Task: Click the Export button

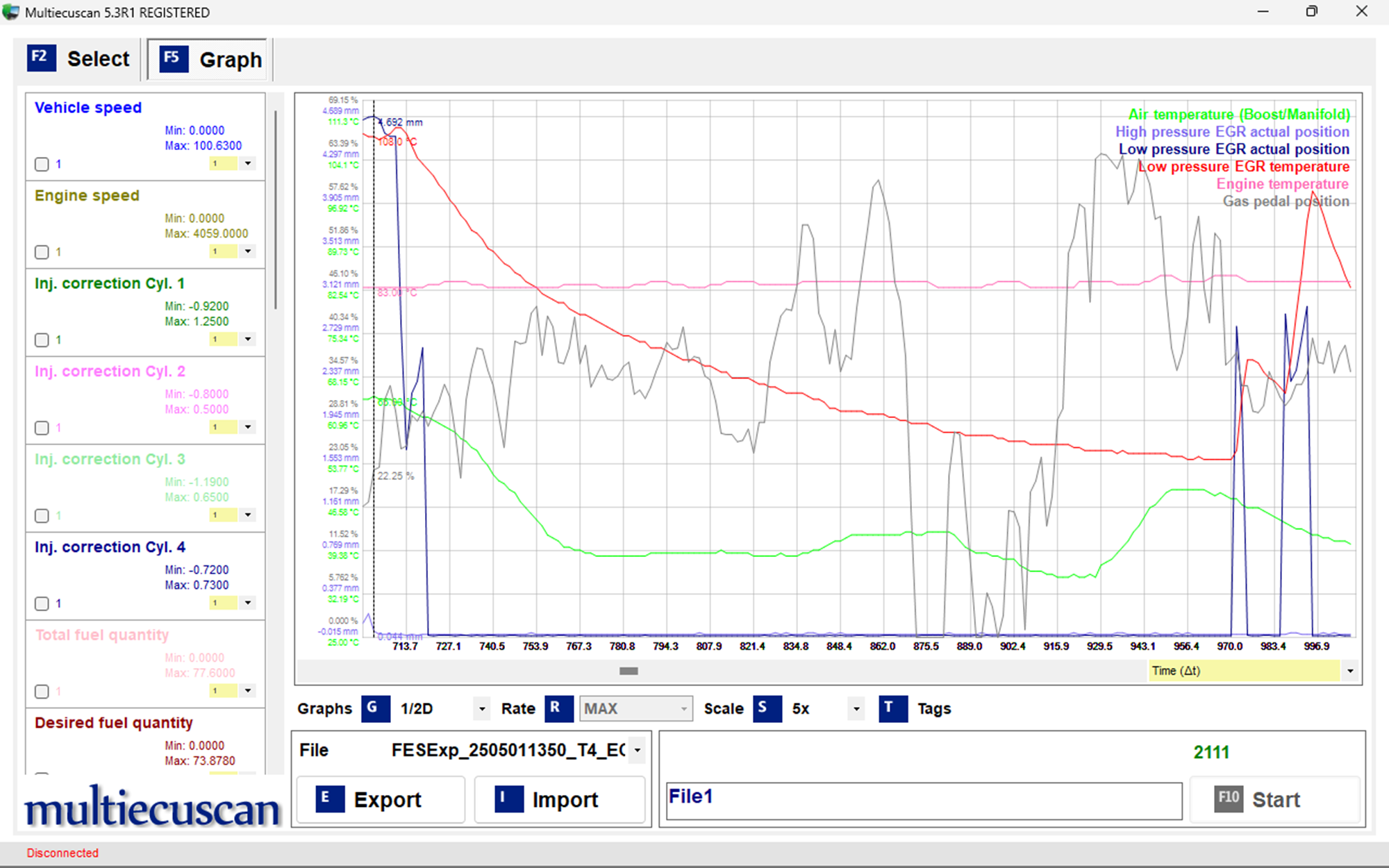Action: coord(381,799)
